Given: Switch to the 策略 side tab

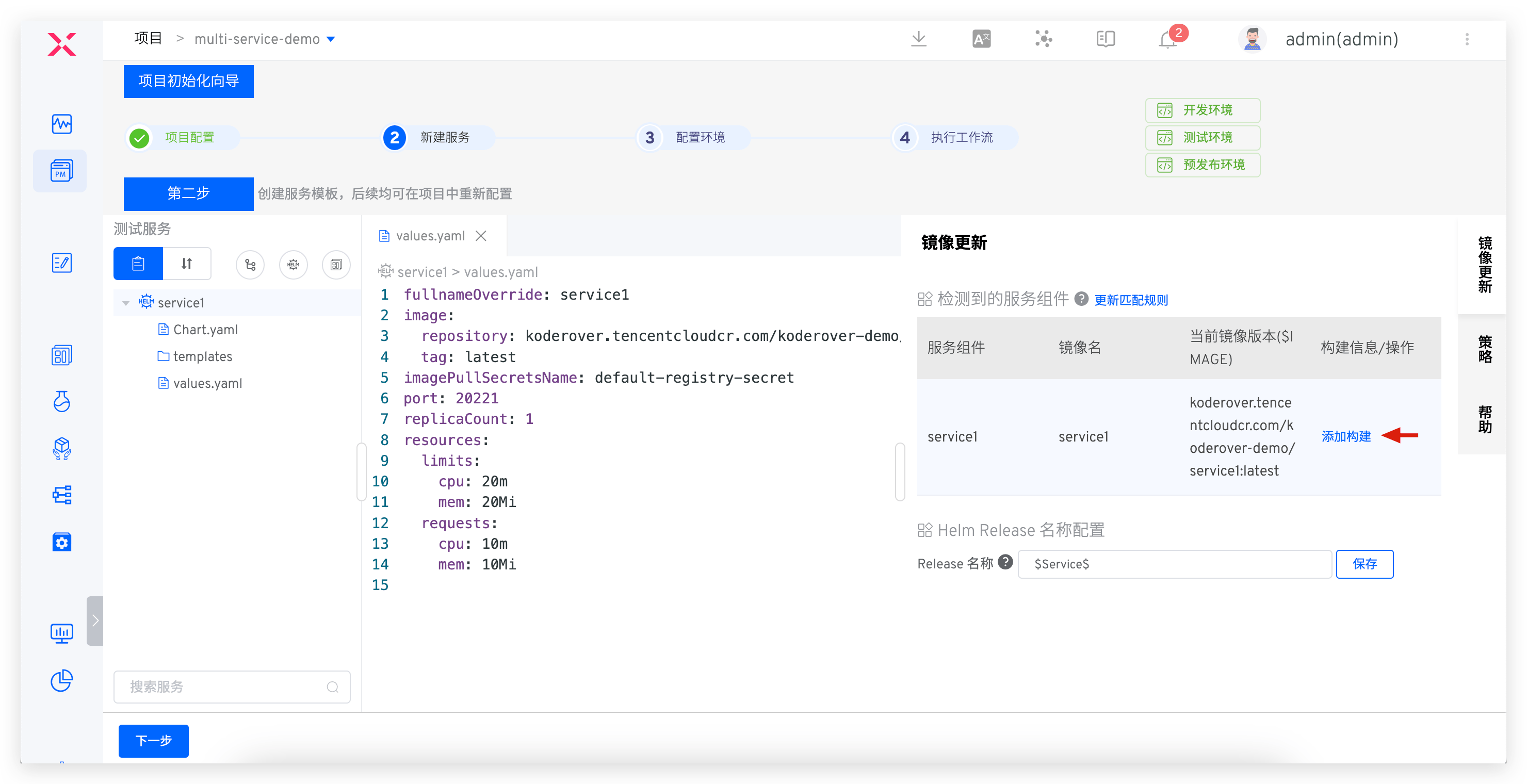Looking at the screenshot, I should coord(1484,349).
